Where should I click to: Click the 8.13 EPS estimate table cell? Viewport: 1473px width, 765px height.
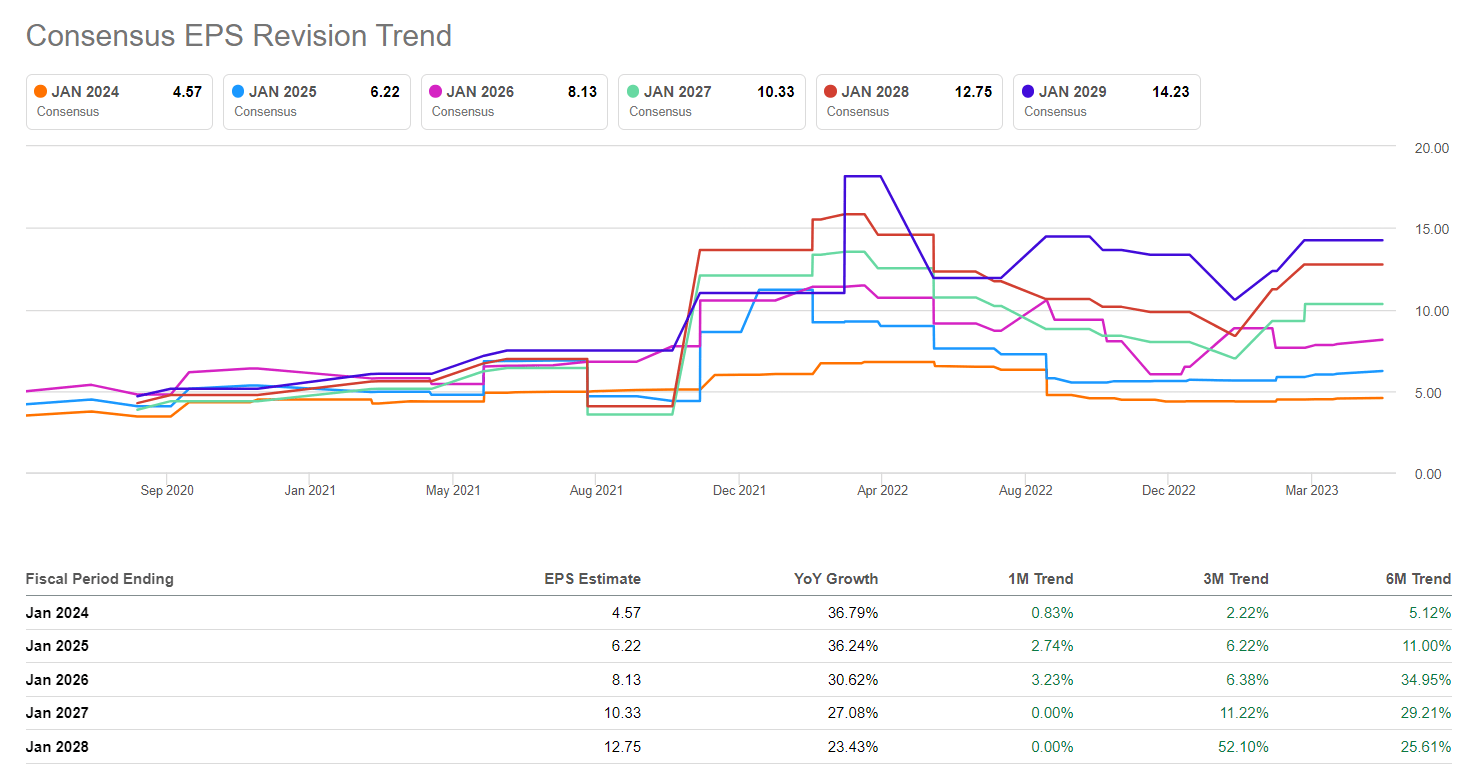coord(627,680)
